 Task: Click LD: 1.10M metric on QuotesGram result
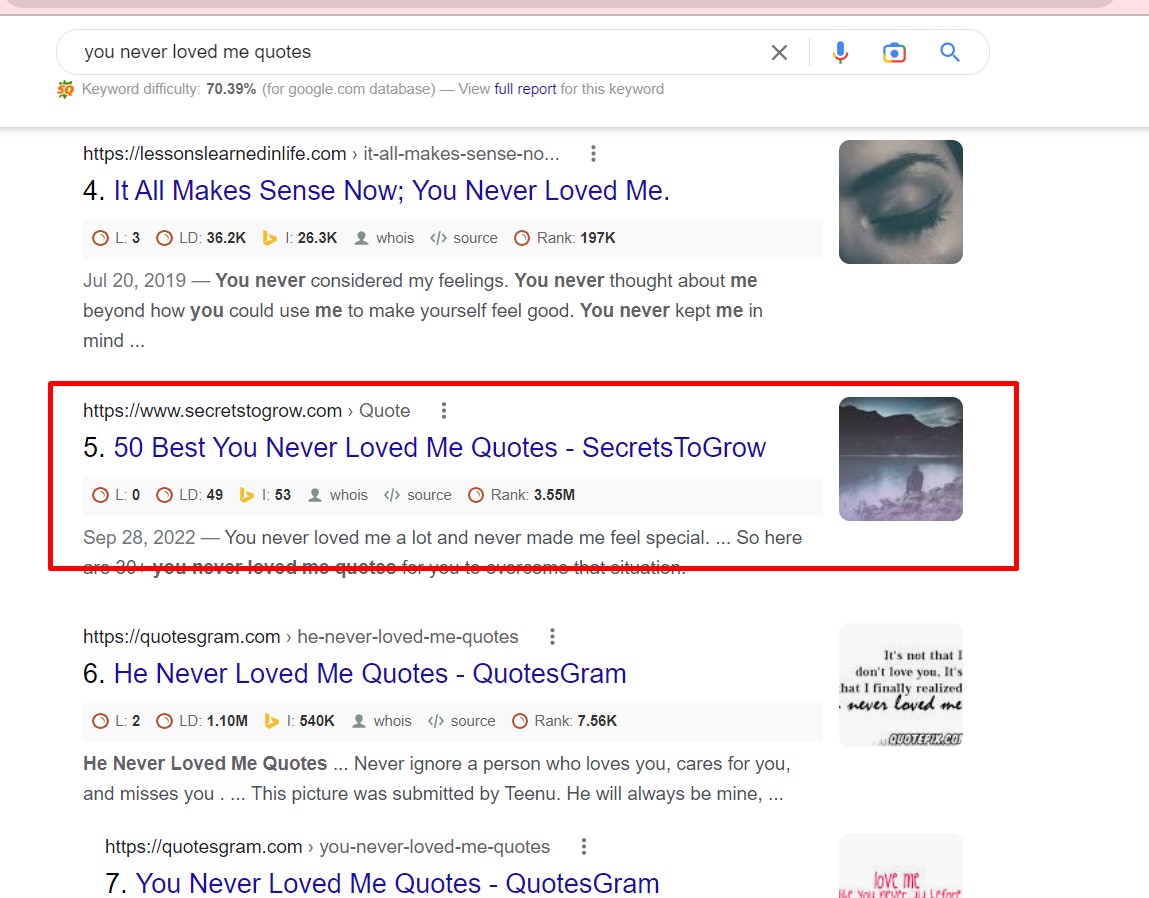coord(202,721)
